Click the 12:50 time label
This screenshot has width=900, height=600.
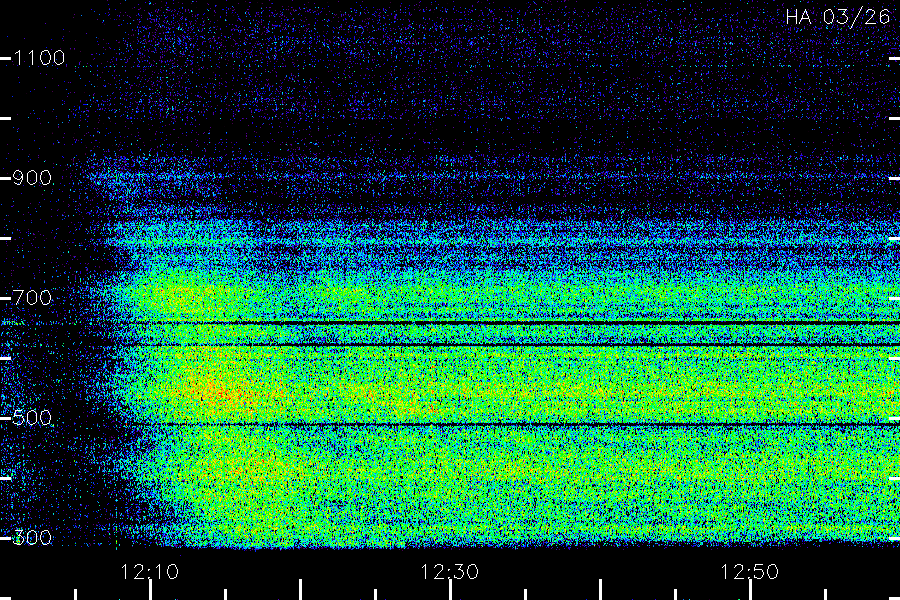point(750,572)
